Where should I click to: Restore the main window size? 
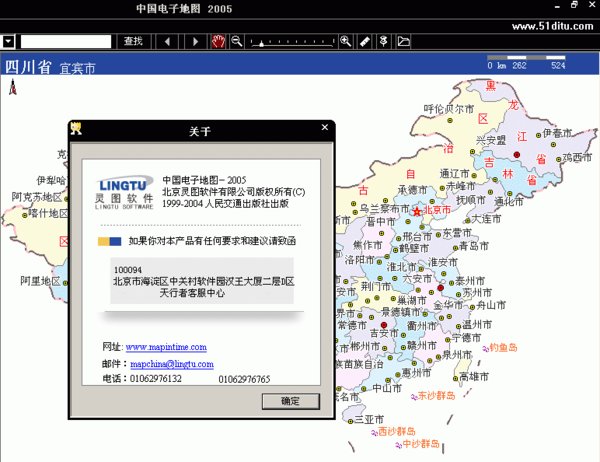(574, 5)
